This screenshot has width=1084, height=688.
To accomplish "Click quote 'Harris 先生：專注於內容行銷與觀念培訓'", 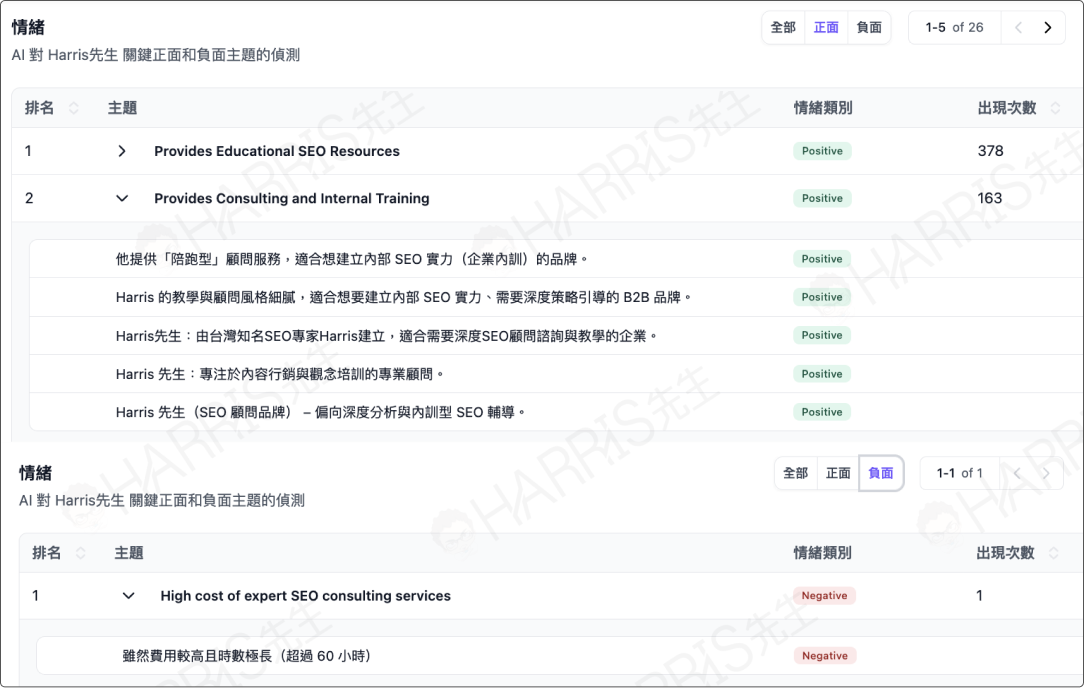I will [x=279, y=374].
